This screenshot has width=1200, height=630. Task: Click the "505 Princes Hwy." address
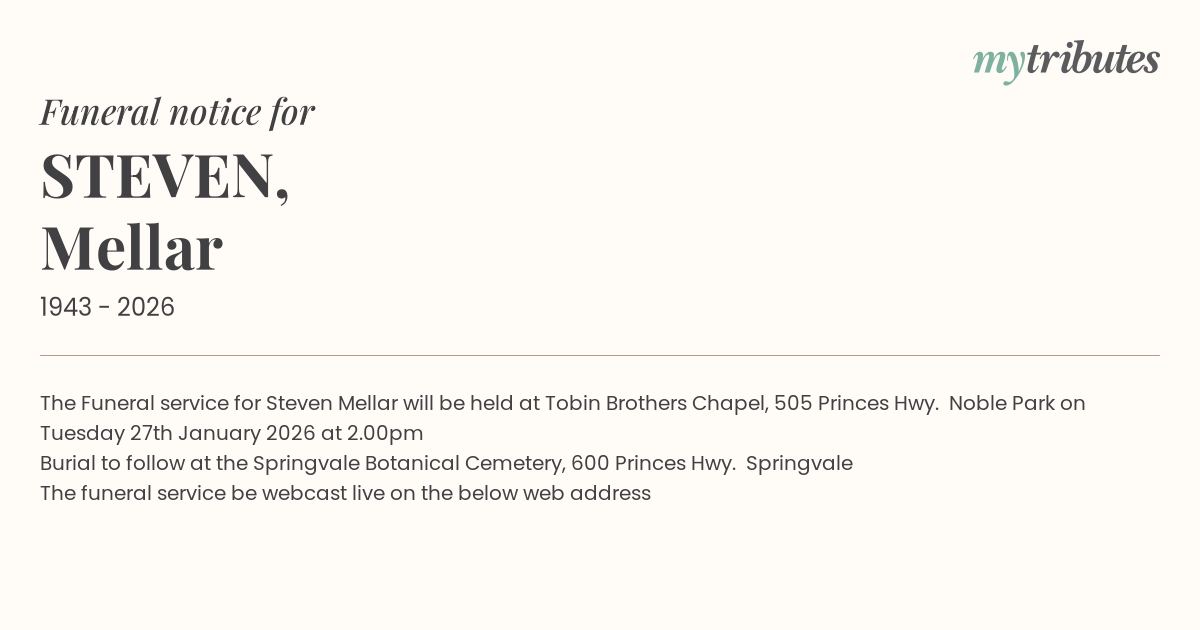[857, 404]
